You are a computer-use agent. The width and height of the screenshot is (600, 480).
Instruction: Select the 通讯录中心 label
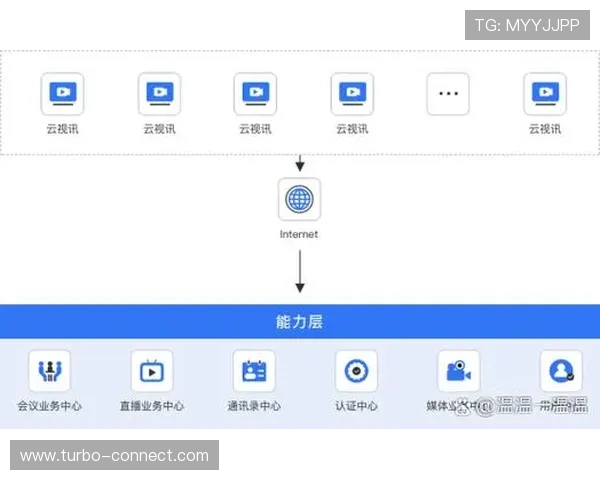[254, 406]
